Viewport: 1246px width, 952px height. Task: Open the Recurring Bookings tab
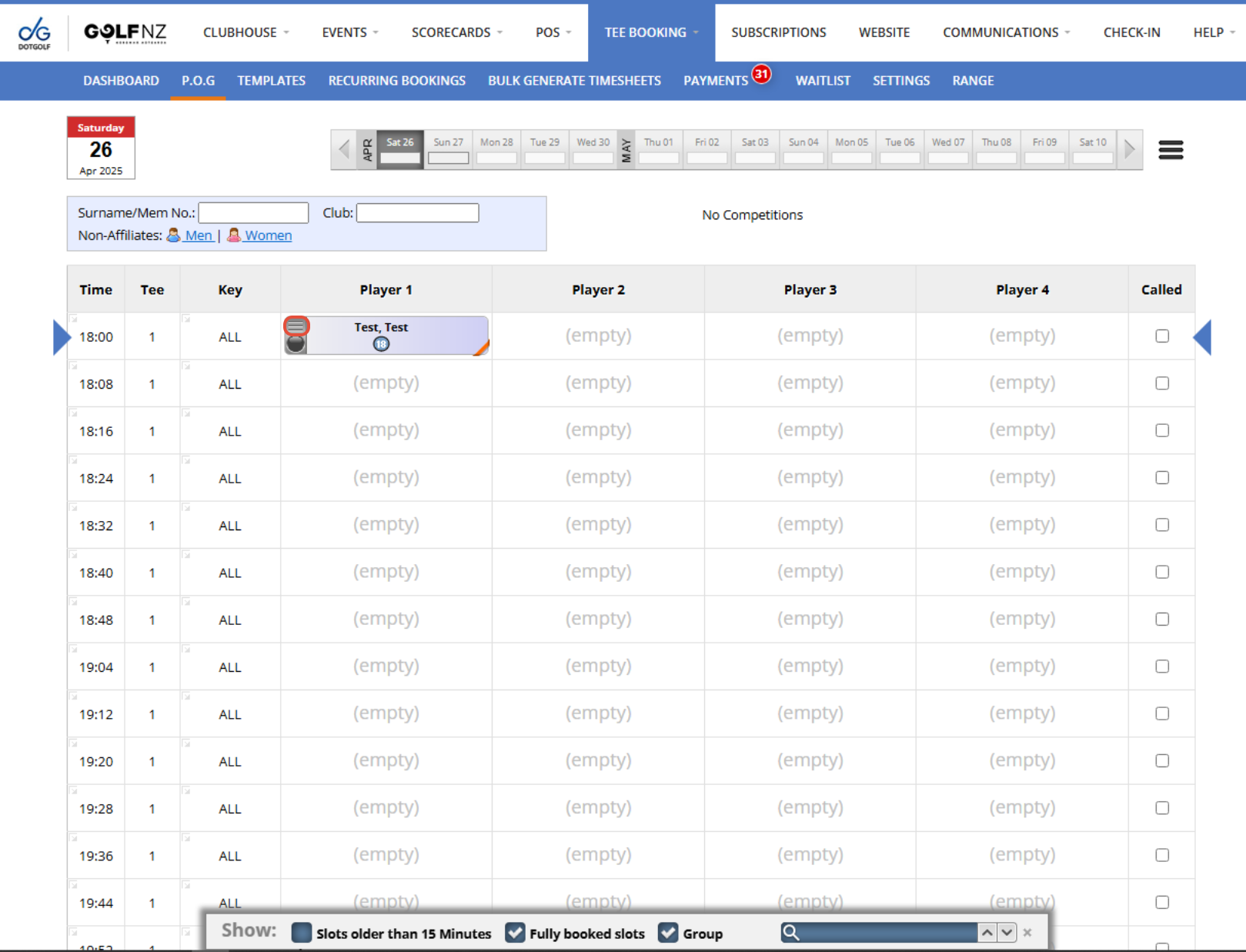pyautogui.click(x=396, y=81)
